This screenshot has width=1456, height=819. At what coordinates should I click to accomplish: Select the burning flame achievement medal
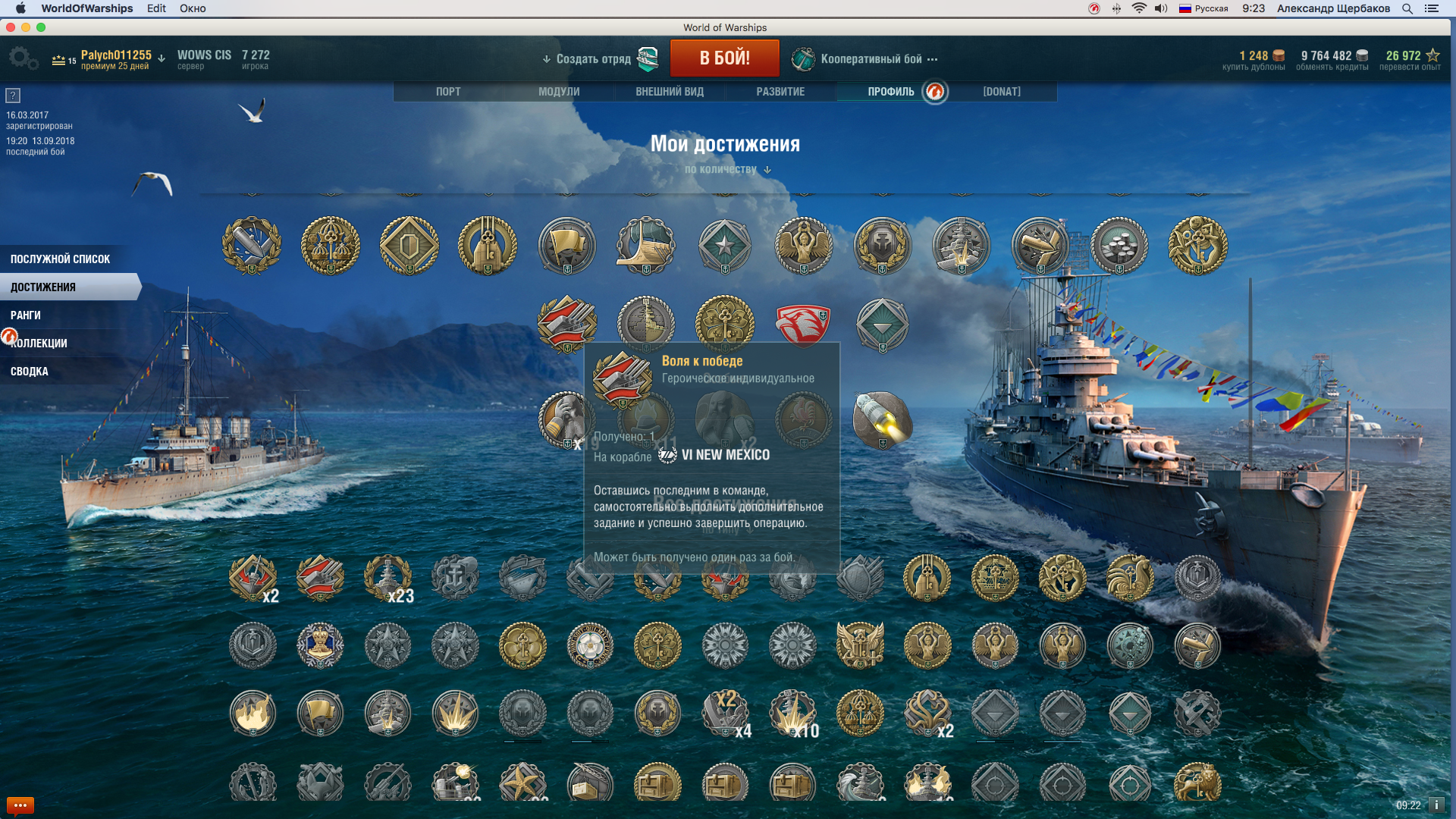pyautogui.click(x=253, y=714)
